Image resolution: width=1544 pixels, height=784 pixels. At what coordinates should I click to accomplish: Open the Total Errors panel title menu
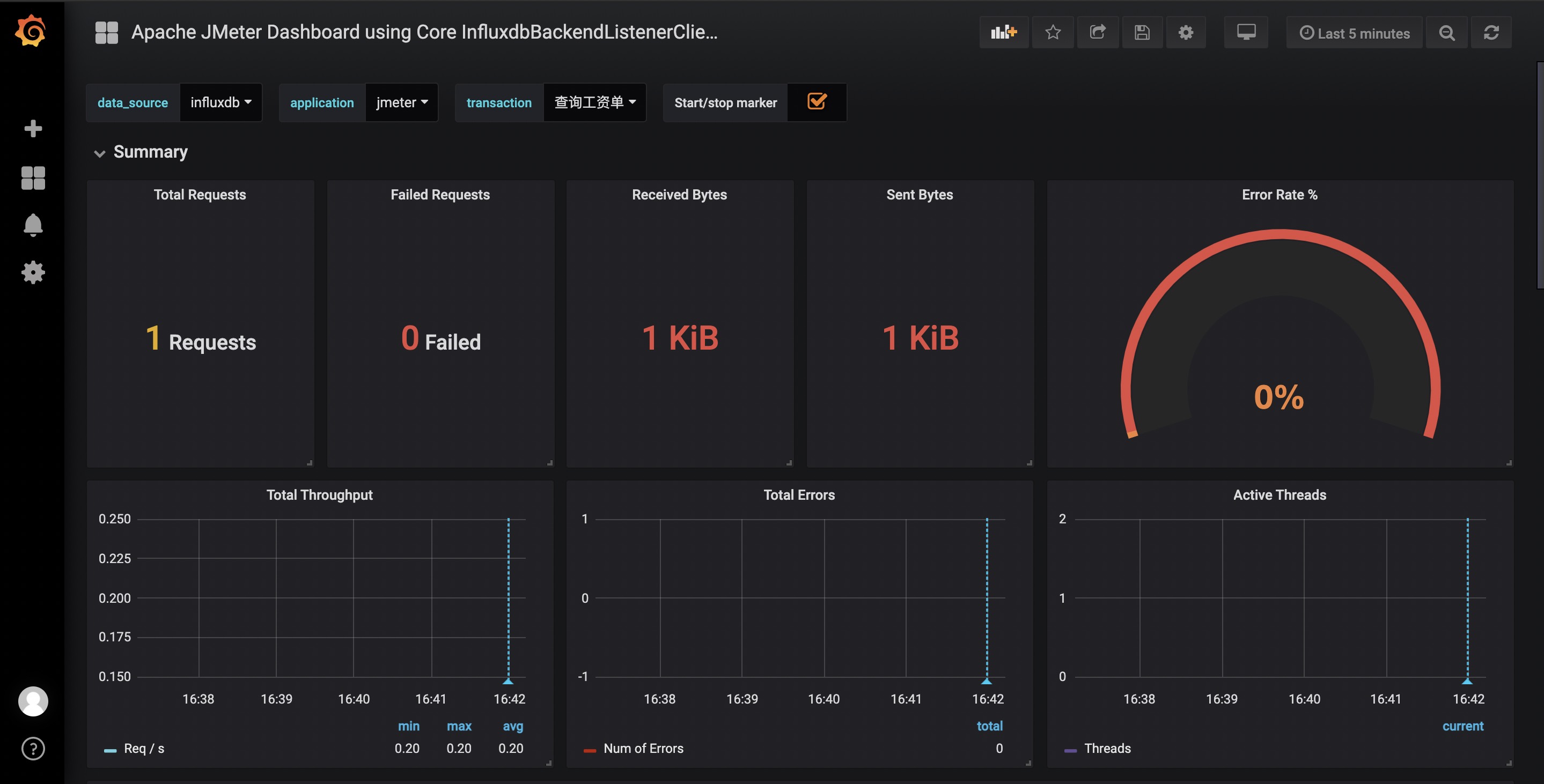pyautogui.click(x=799, y=495)
